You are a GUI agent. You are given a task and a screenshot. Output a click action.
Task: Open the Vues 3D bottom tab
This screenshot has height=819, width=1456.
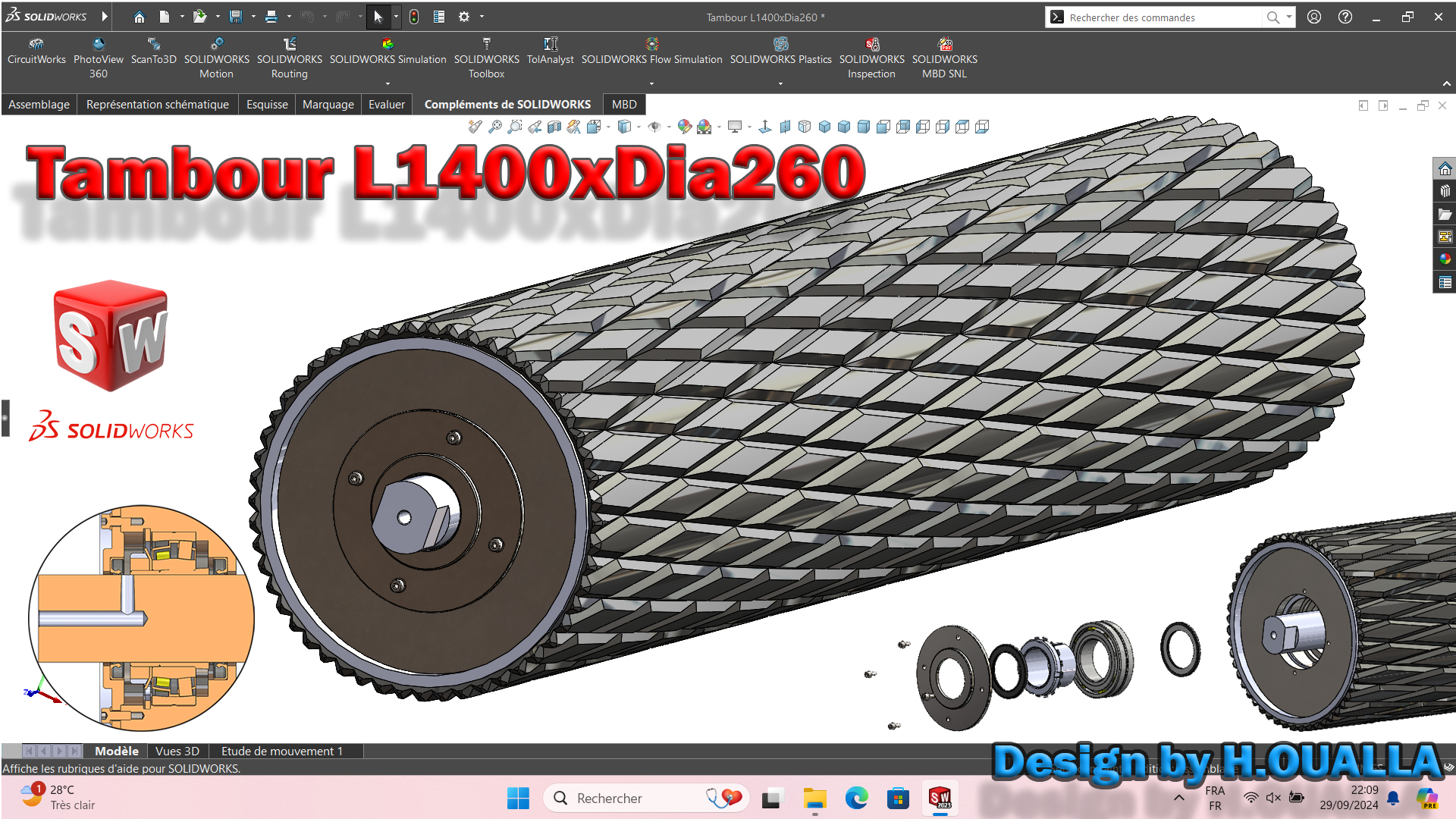coord(177,752)
